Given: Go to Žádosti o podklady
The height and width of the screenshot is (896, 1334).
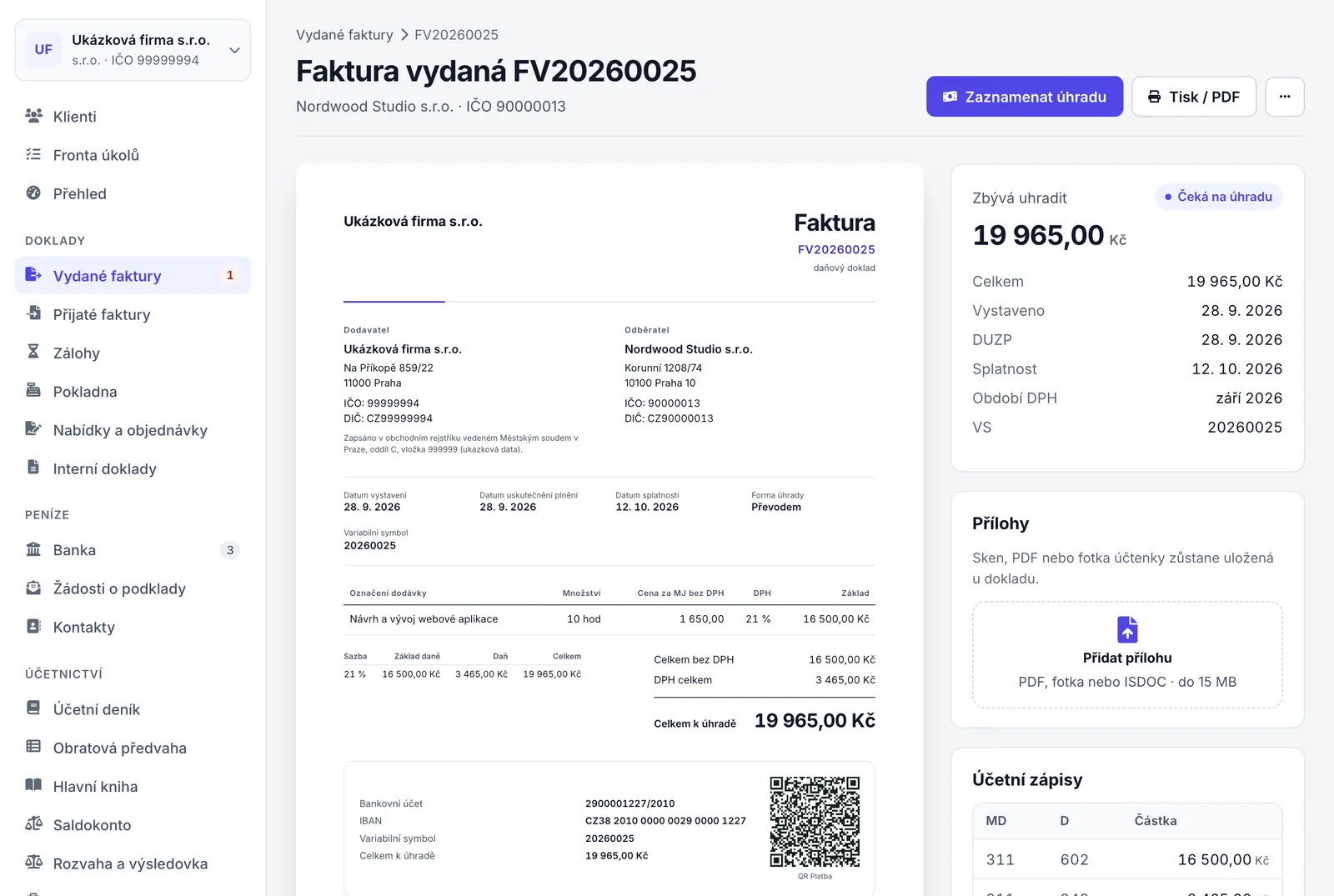Looking at the screenshot, I should (x=133, y=588).
